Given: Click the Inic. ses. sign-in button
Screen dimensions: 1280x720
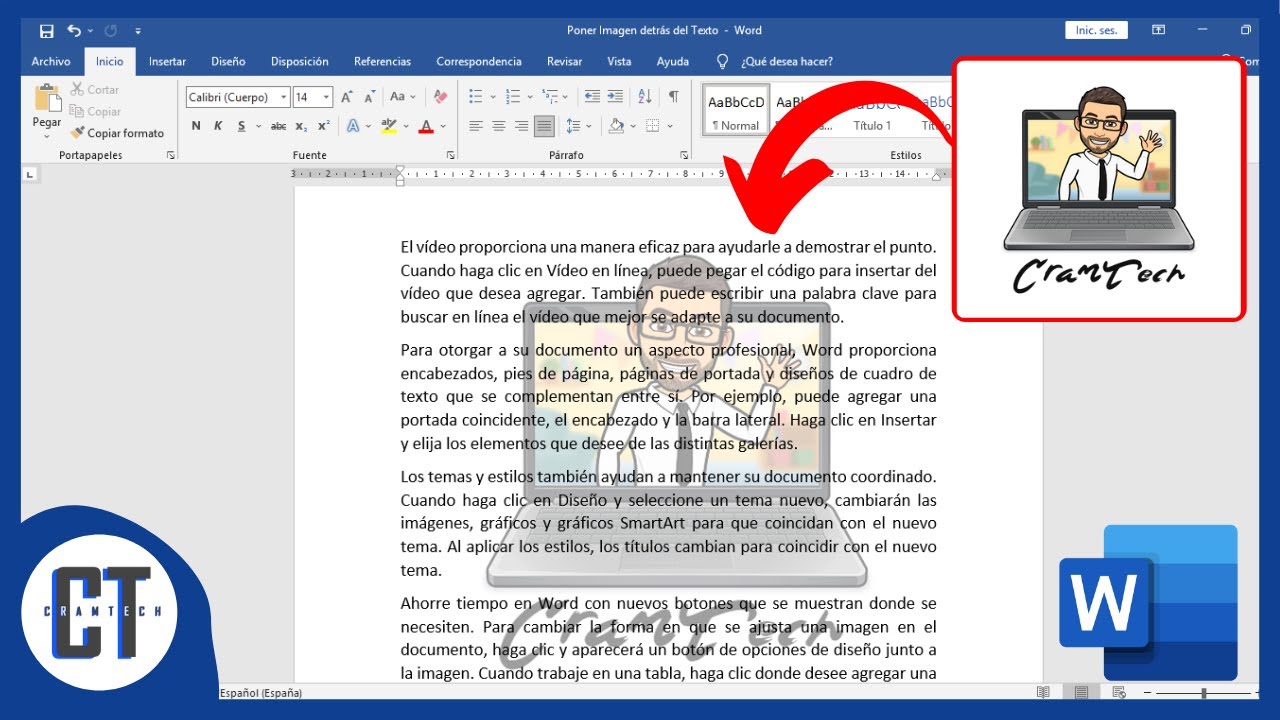Looking at the screenshot, I should pyautogui.click(x=1097, y=31).
